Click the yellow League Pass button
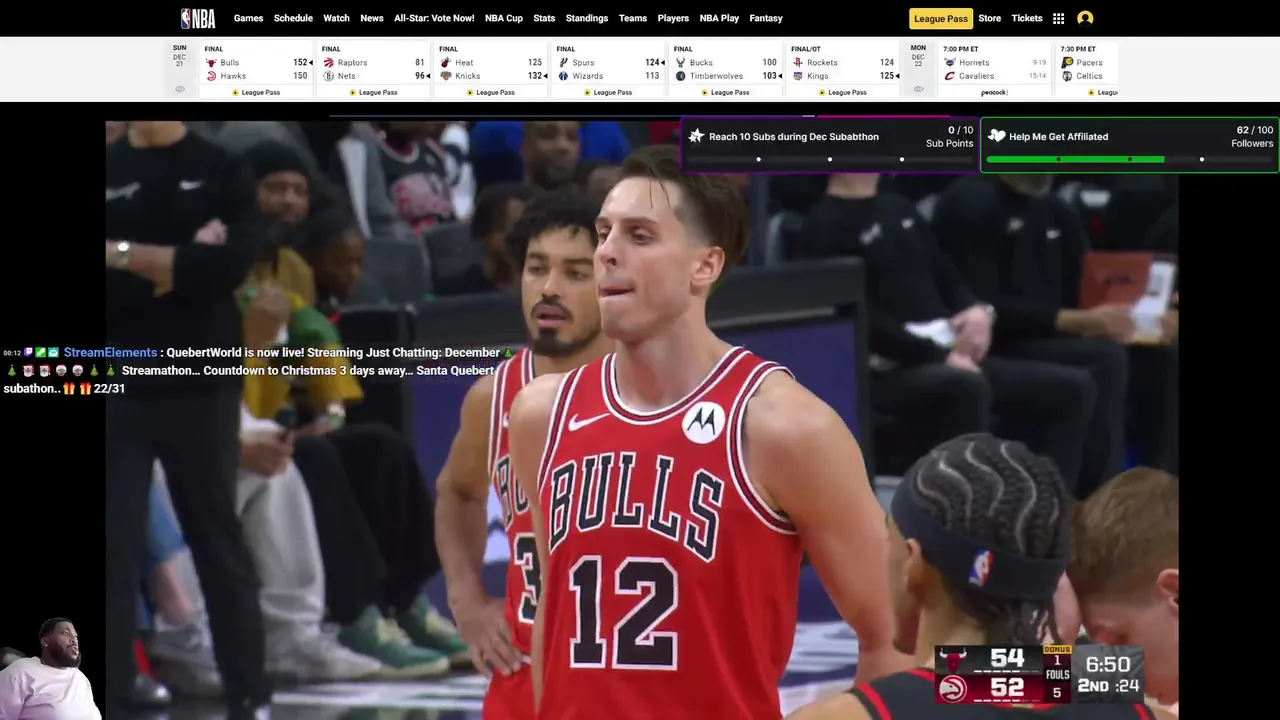The height and width of the screenshot is (720, 1280). coord(940,18)
